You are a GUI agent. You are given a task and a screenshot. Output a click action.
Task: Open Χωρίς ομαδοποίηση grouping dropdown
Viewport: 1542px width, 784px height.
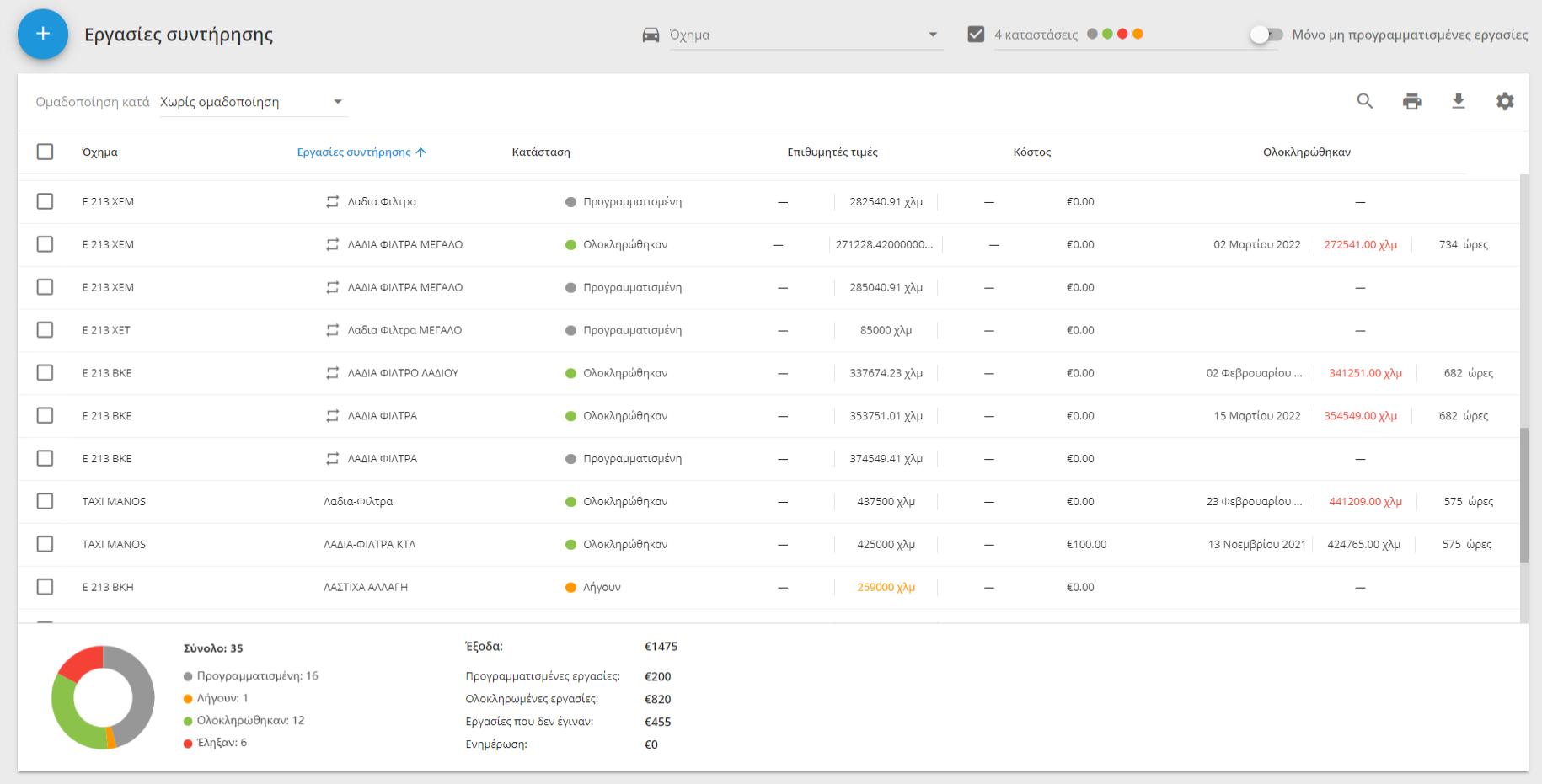(x=253, y=102)
